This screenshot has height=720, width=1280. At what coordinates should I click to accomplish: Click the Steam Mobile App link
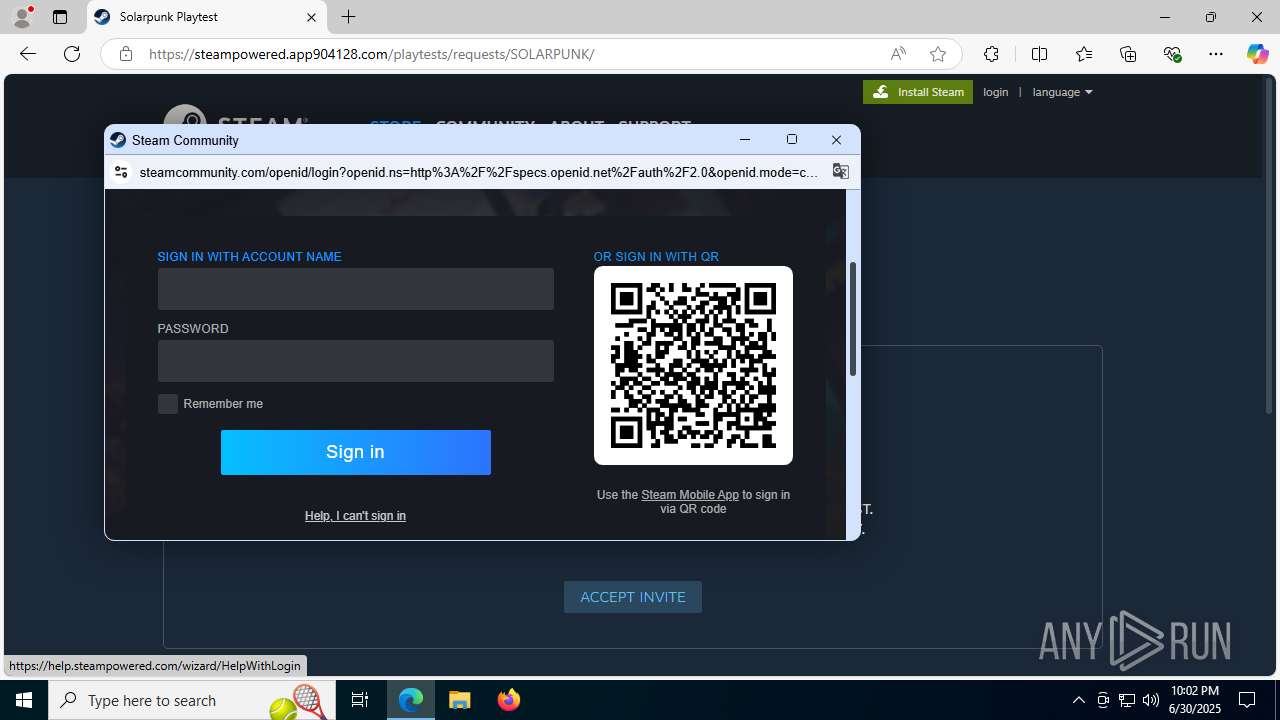pos(690,495)
